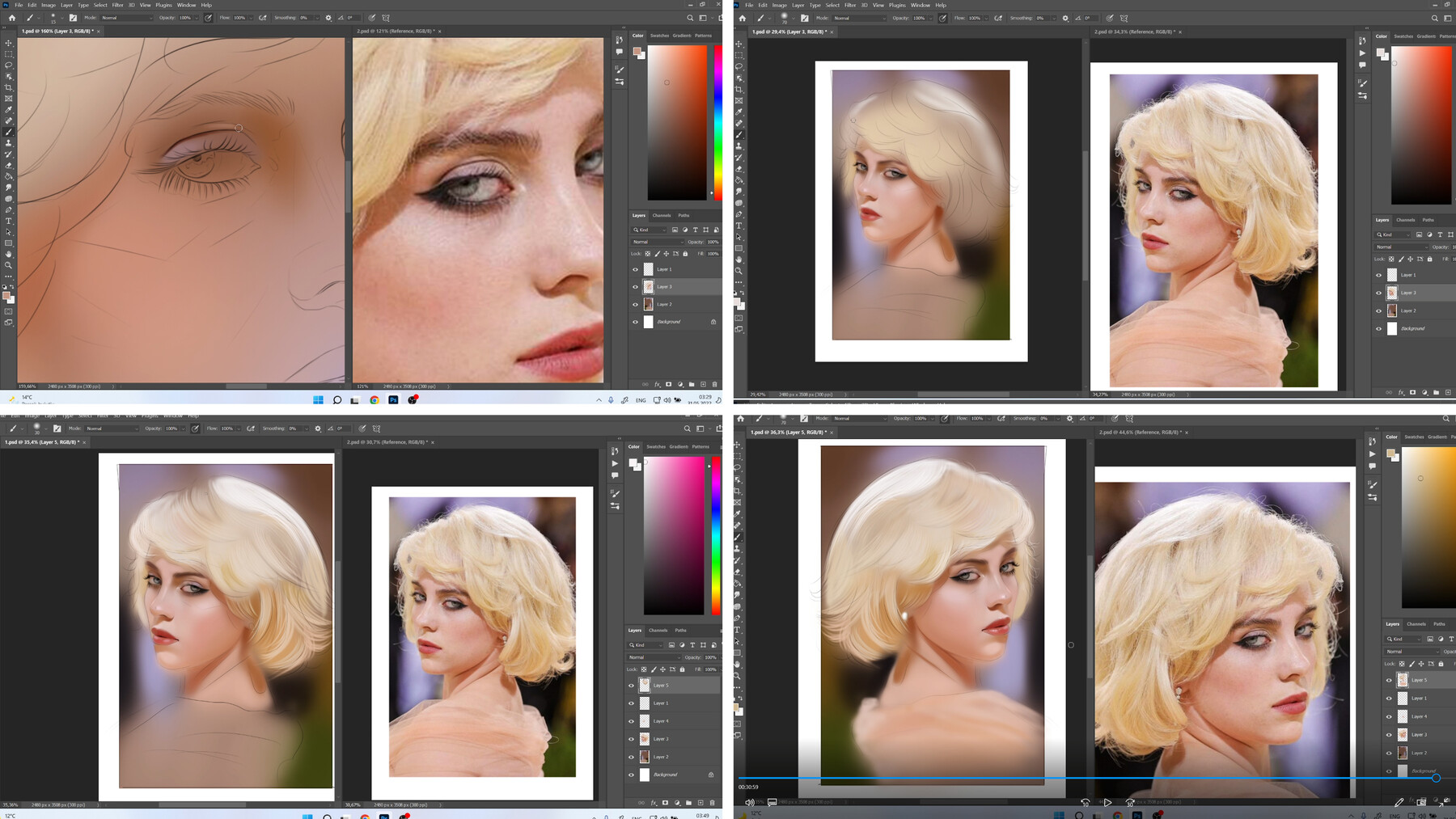Image resolution: width=1456 pixels, height=819 pixels.
Task: Filter for type layers in top-left Layers panel
Action: [695, 230]
